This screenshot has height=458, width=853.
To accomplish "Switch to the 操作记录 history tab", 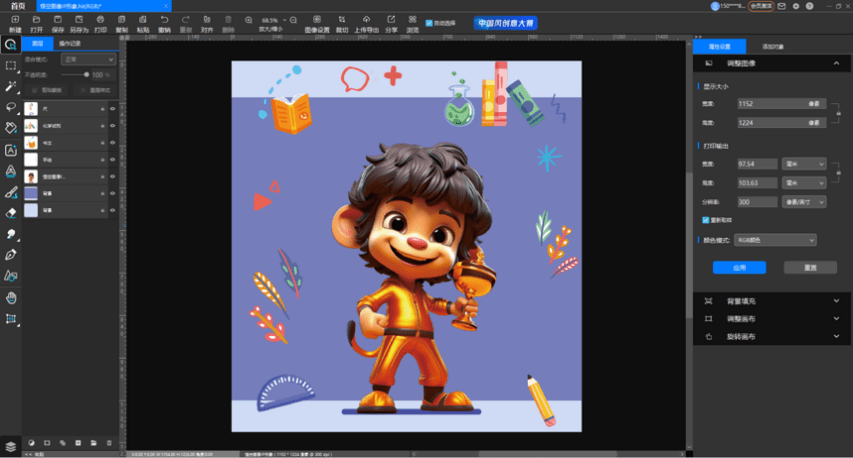I will (70, 44).
